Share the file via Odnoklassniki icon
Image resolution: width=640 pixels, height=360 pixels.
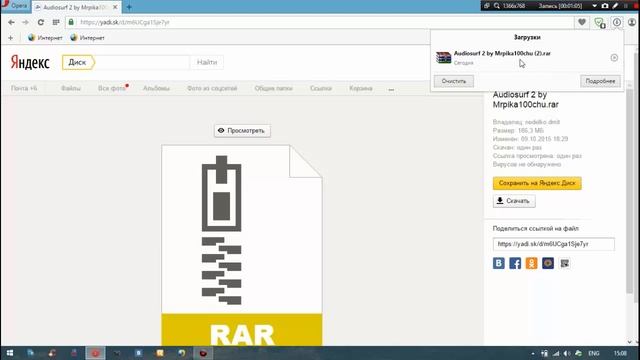click(531, 263)
